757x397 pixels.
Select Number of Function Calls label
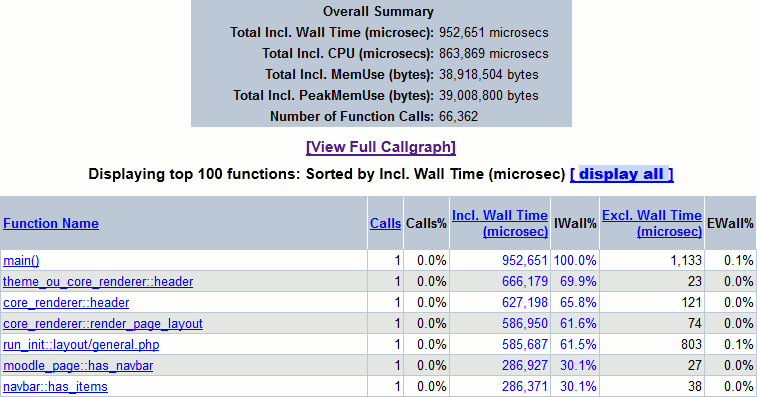click(x=352, y=116)
